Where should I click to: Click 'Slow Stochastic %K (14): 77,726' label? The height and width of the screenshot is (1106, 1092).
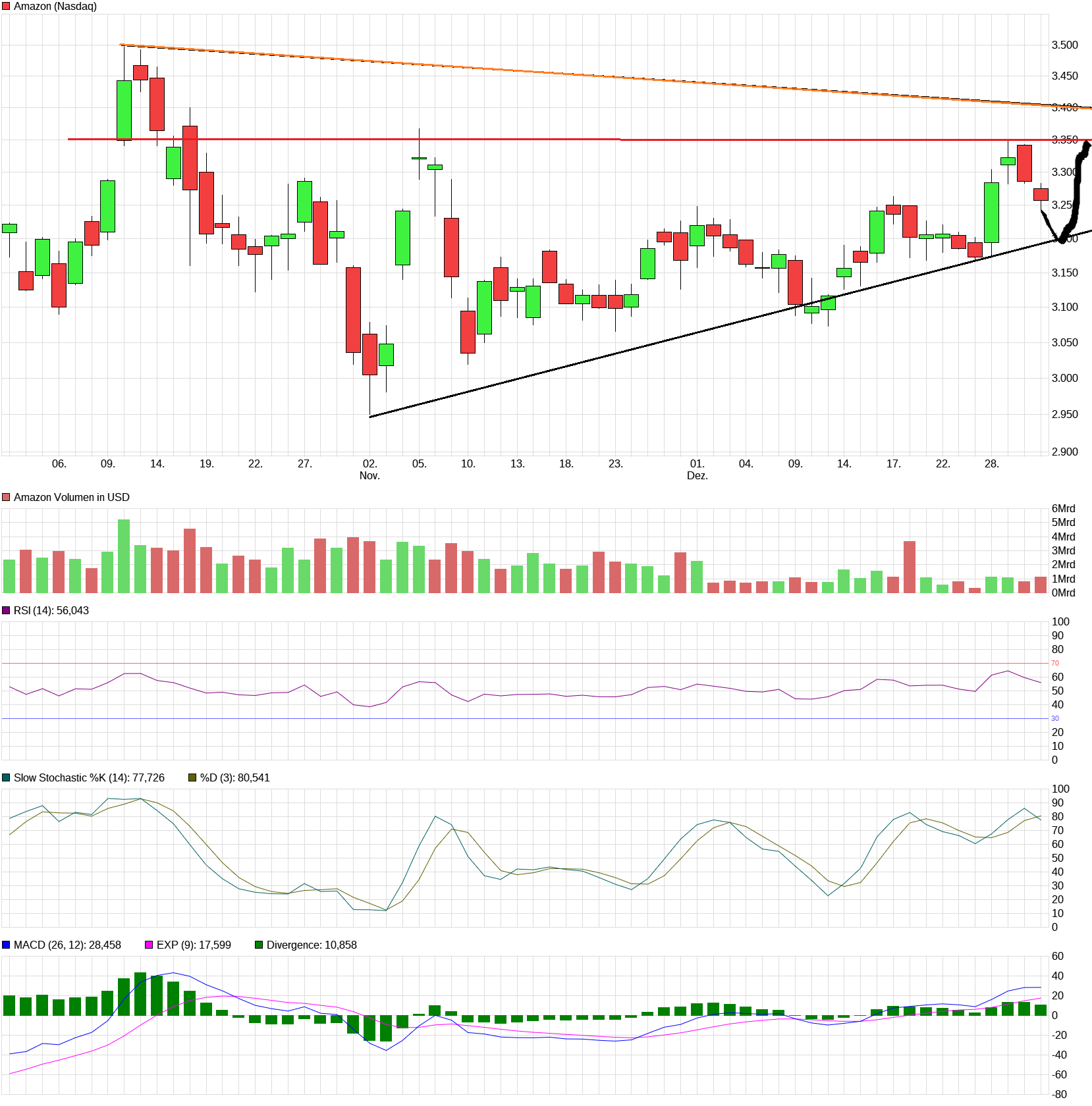(x=89, y=777)
